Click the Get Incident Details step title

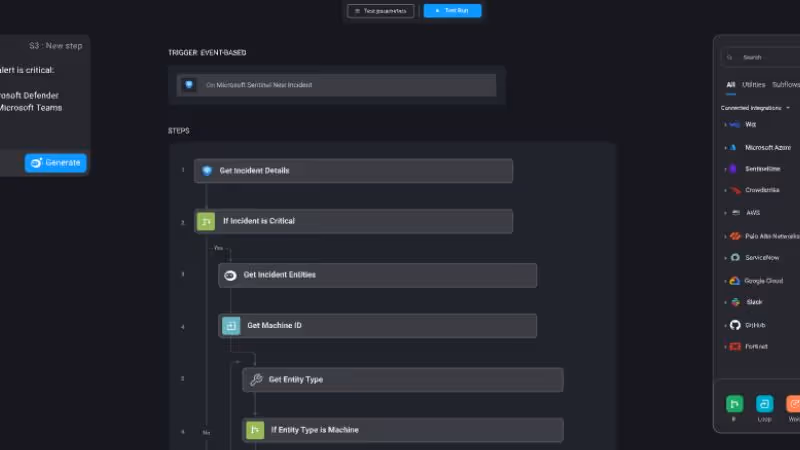click(x=255, y=170)
